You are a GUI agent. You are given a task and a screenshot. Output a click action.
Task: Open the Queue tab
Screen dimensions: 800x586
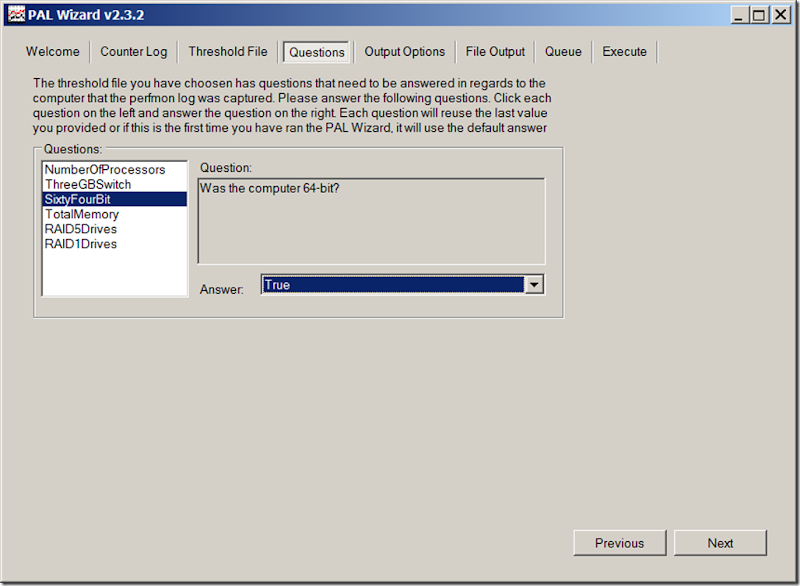(x=563, y=52)
